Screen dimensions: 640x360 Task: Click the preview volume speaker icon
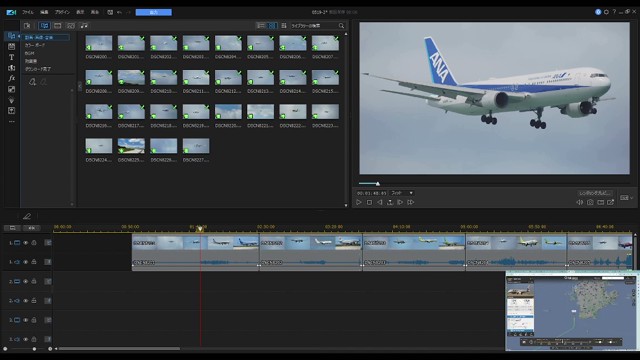click(x=580, y=202)
